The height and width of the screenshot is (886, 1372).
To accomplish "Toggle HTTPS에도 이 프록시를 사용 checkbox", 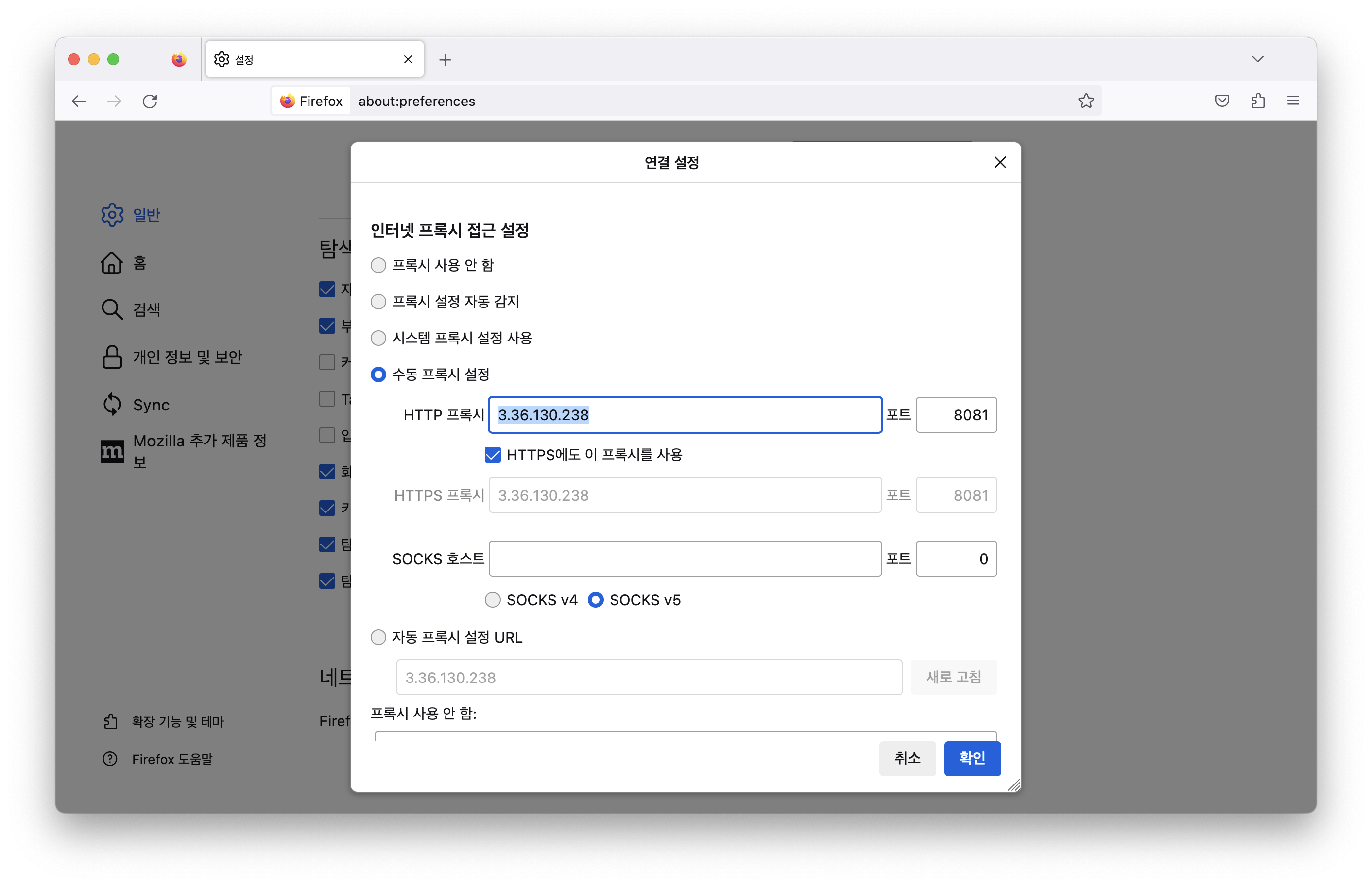I will click(x=492, y=455).
